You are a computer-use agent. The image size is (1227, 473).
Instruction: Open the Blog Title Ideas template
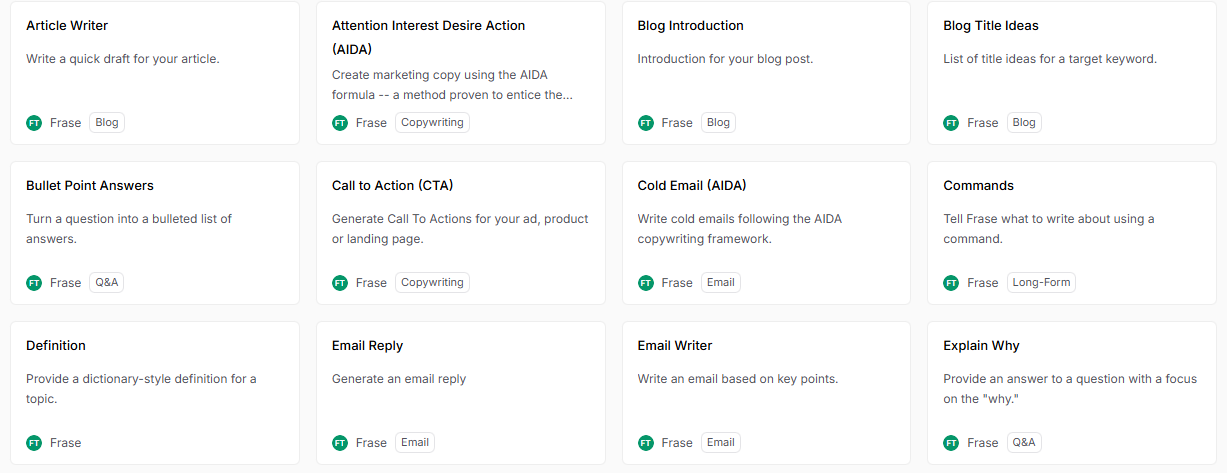(1072, 73)
